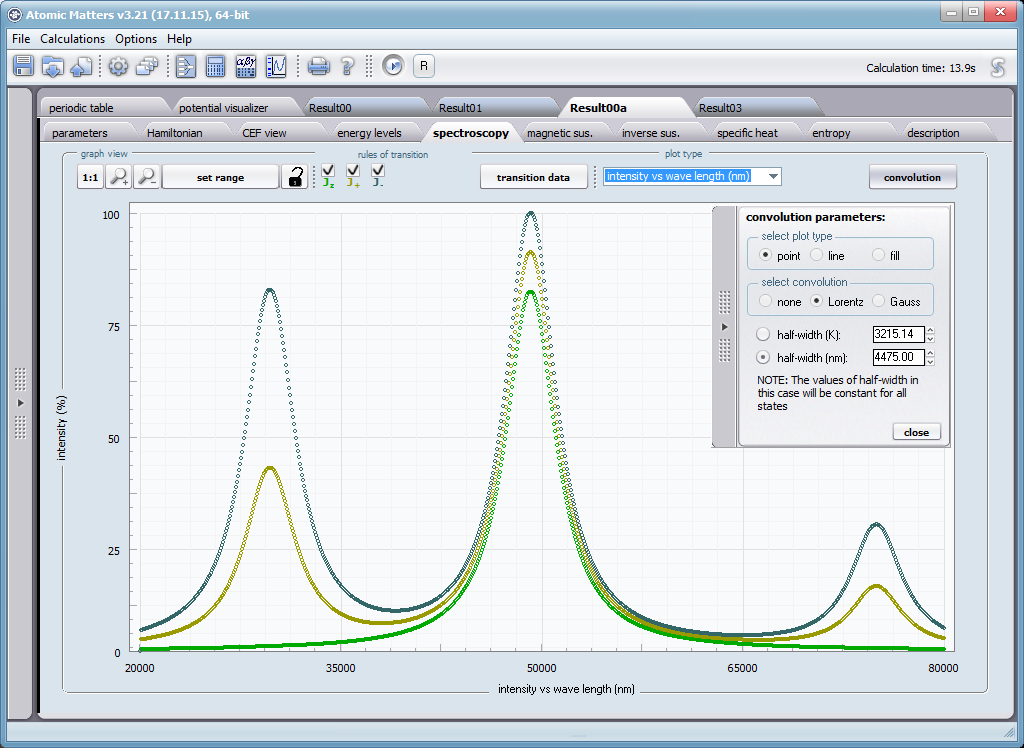
Task: Expand the collapsed left sidebar panel arrow
Action: (x=20, y=404)
